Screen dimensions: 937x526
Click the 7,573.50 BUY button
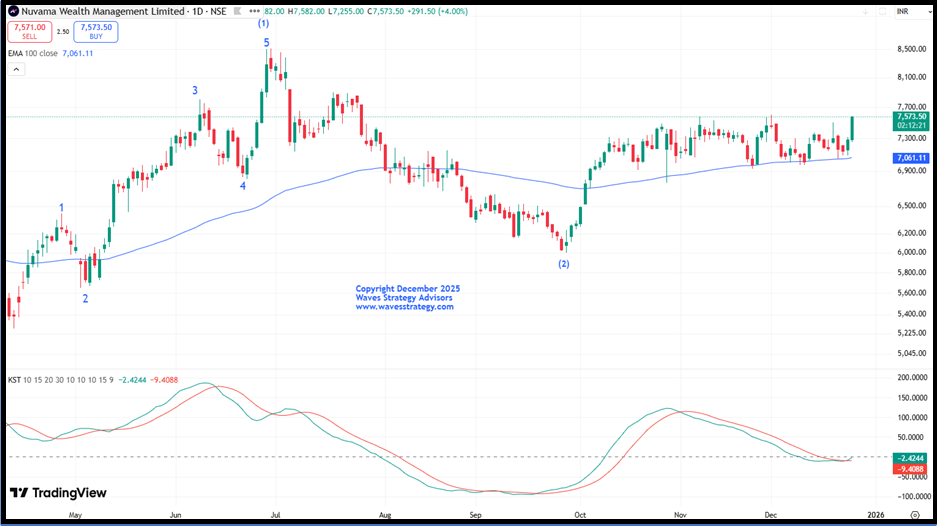(x=96, y=32)
